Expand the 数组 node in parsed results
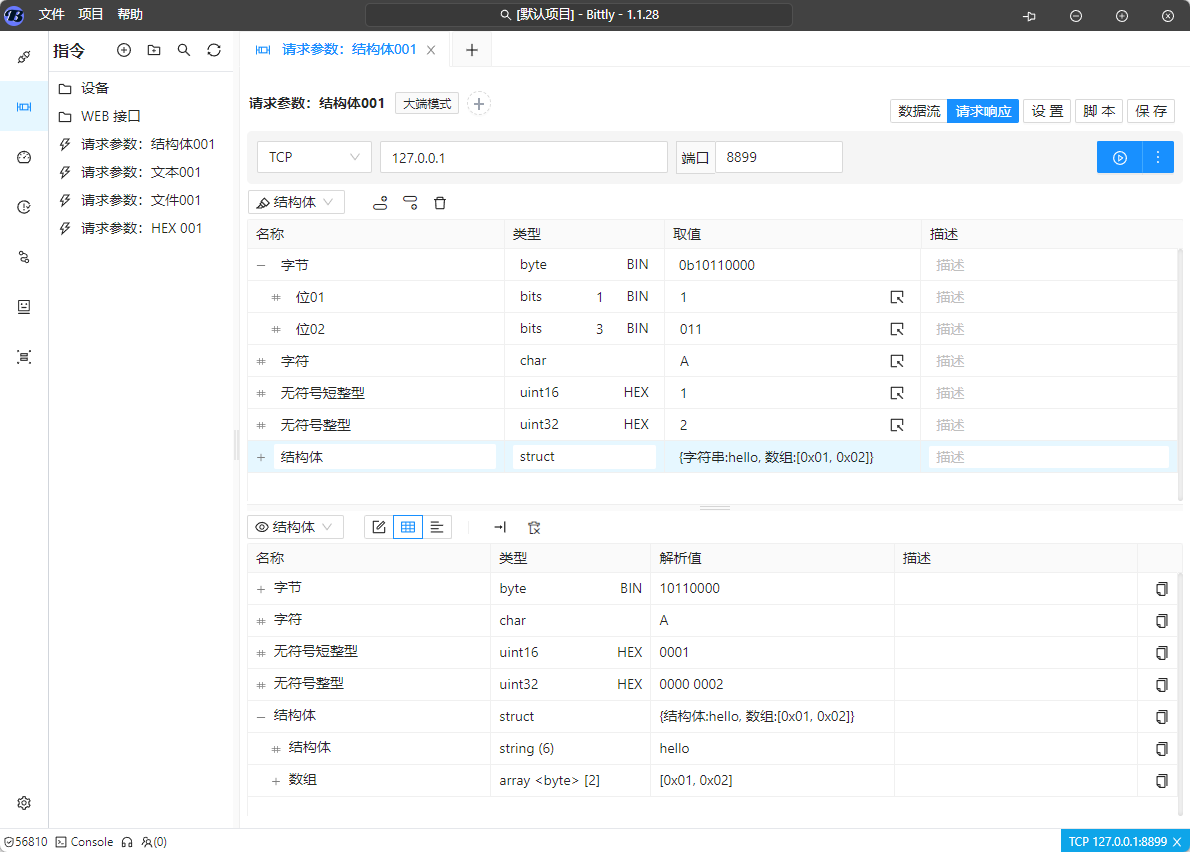 coord(276,780)
